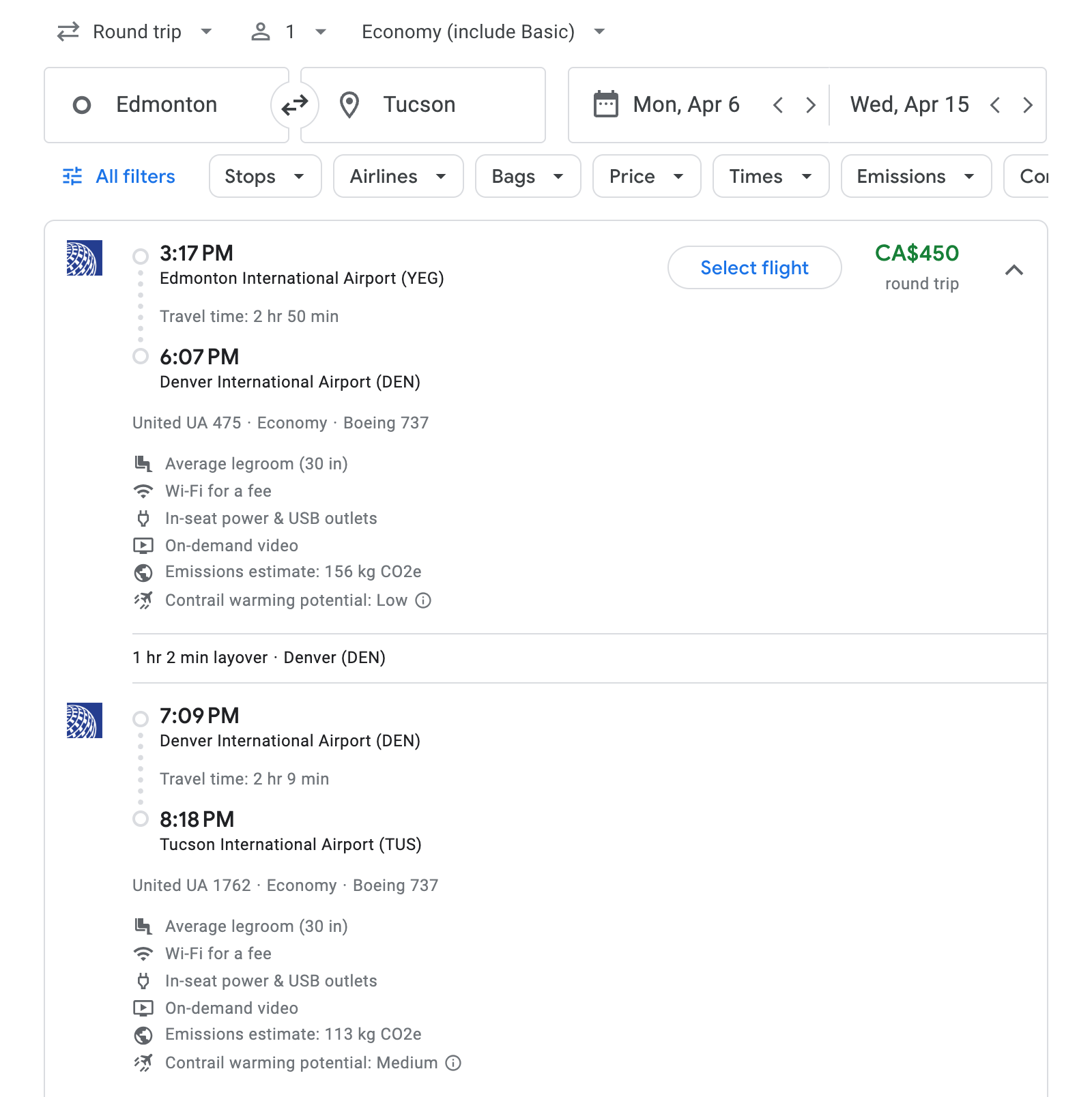The height and width of the screenshot is (1097, 1092).
Task: Click the Select flight button
Action: 754,267
